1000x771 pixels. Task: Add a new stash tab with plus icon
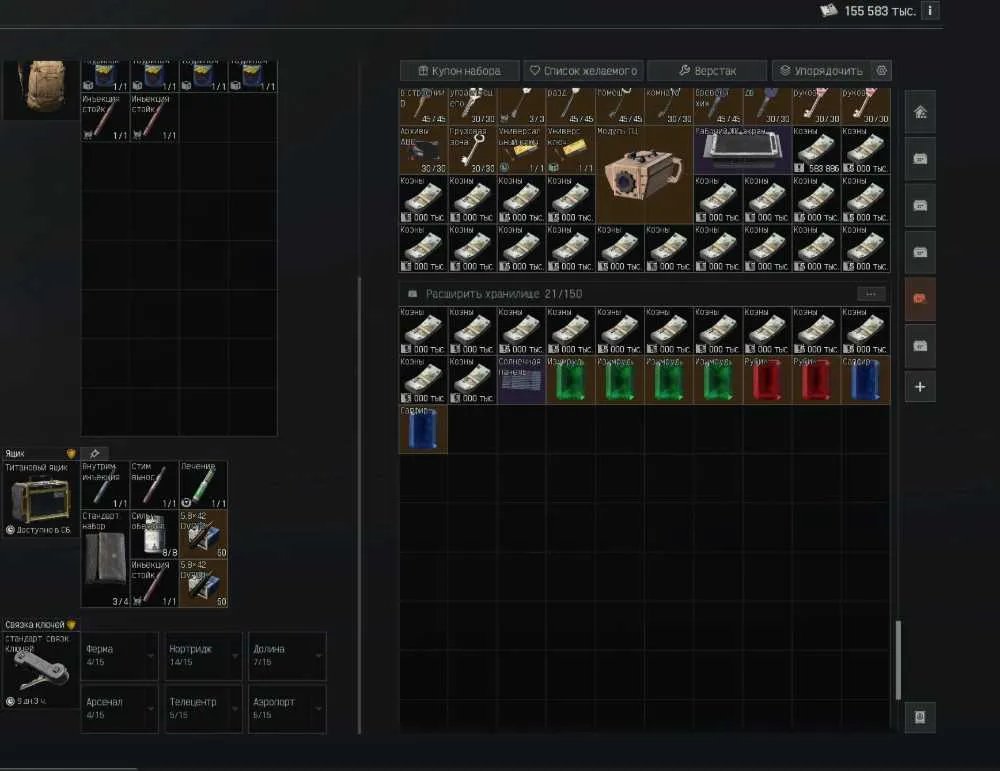click(920, 386)
